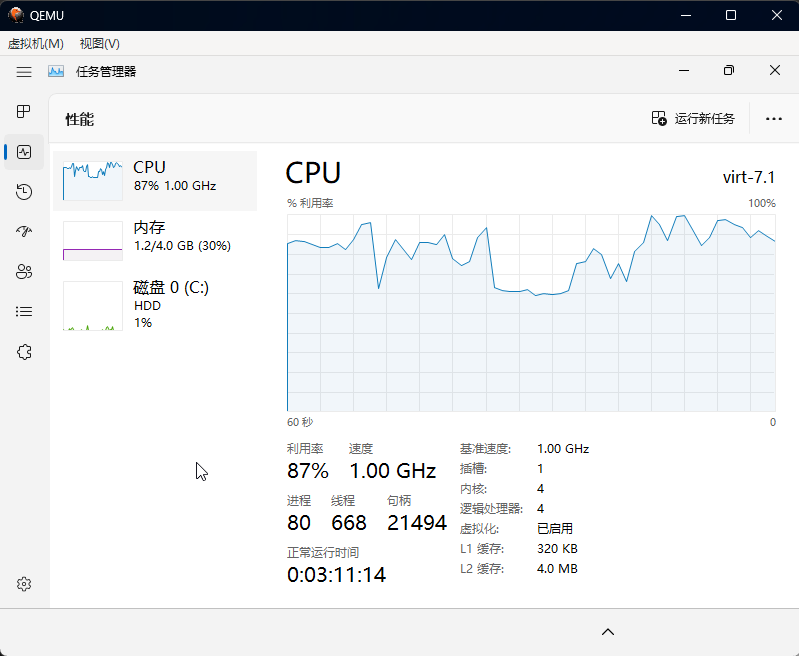Open the App history sidebar icon
The image size is (799, 656).
click(x=25, y=192)
